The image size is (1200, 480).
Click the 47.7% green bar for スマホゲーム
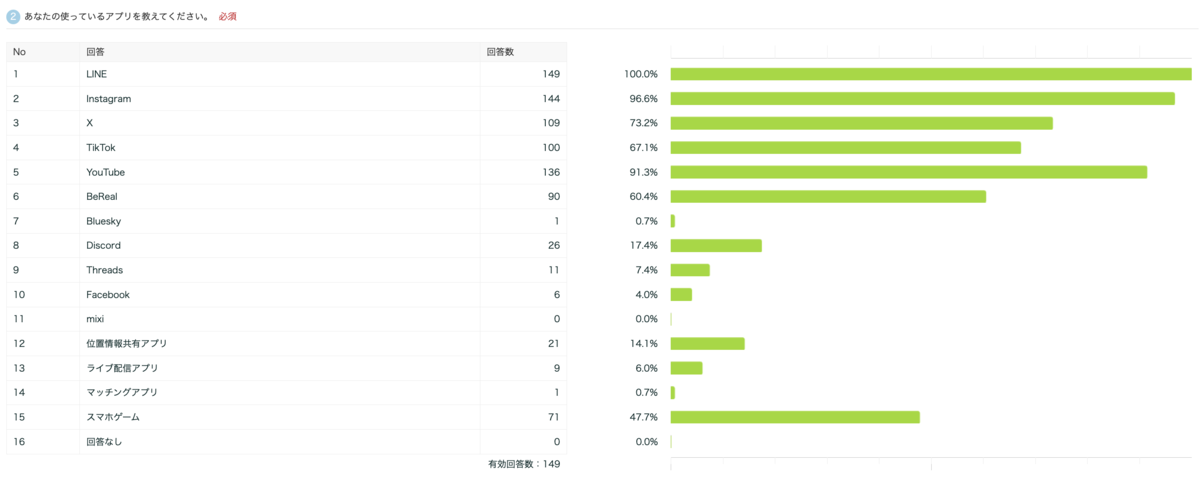(795, 417)
